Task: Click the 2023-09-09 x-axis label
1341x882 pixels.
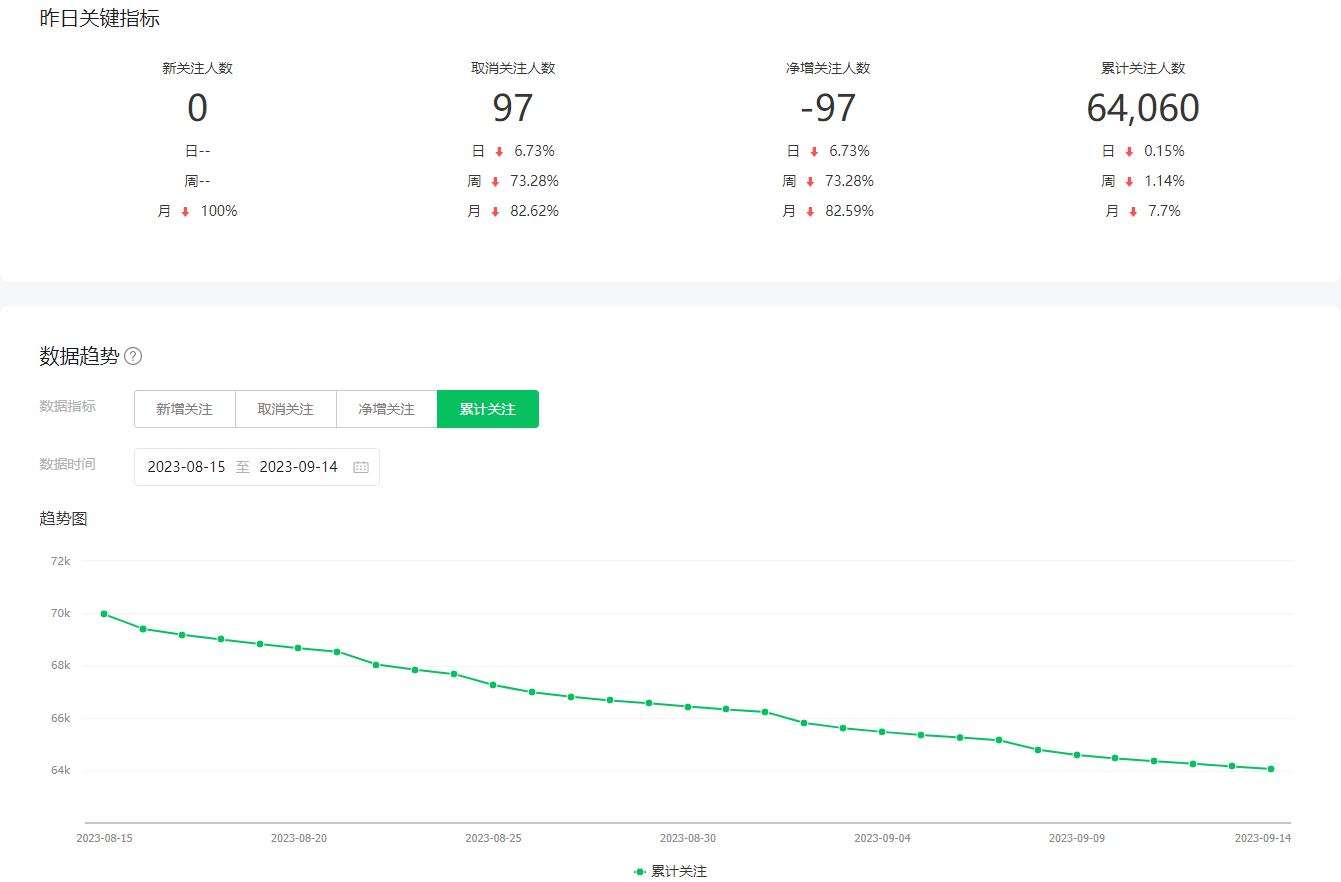Action: (1076, 838)
